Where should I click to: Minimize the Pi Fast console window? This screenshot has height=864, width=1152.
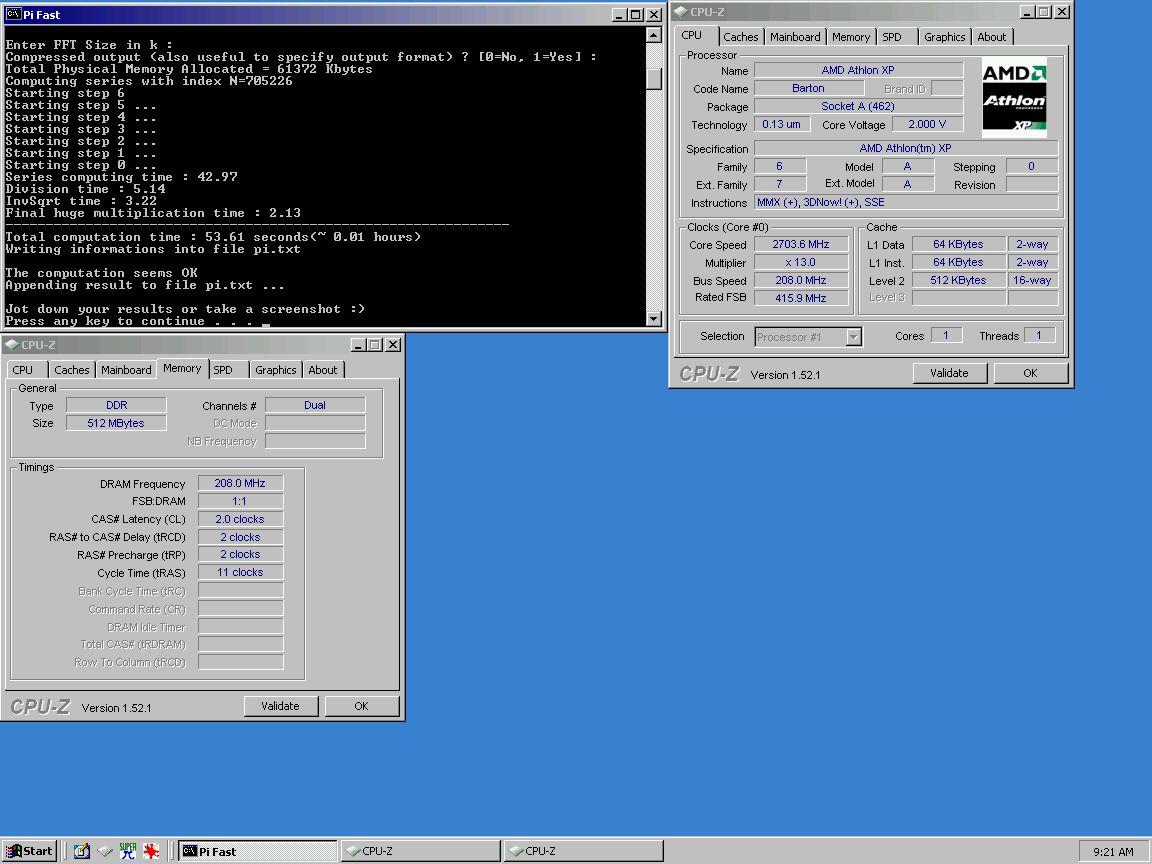[619, 14]
